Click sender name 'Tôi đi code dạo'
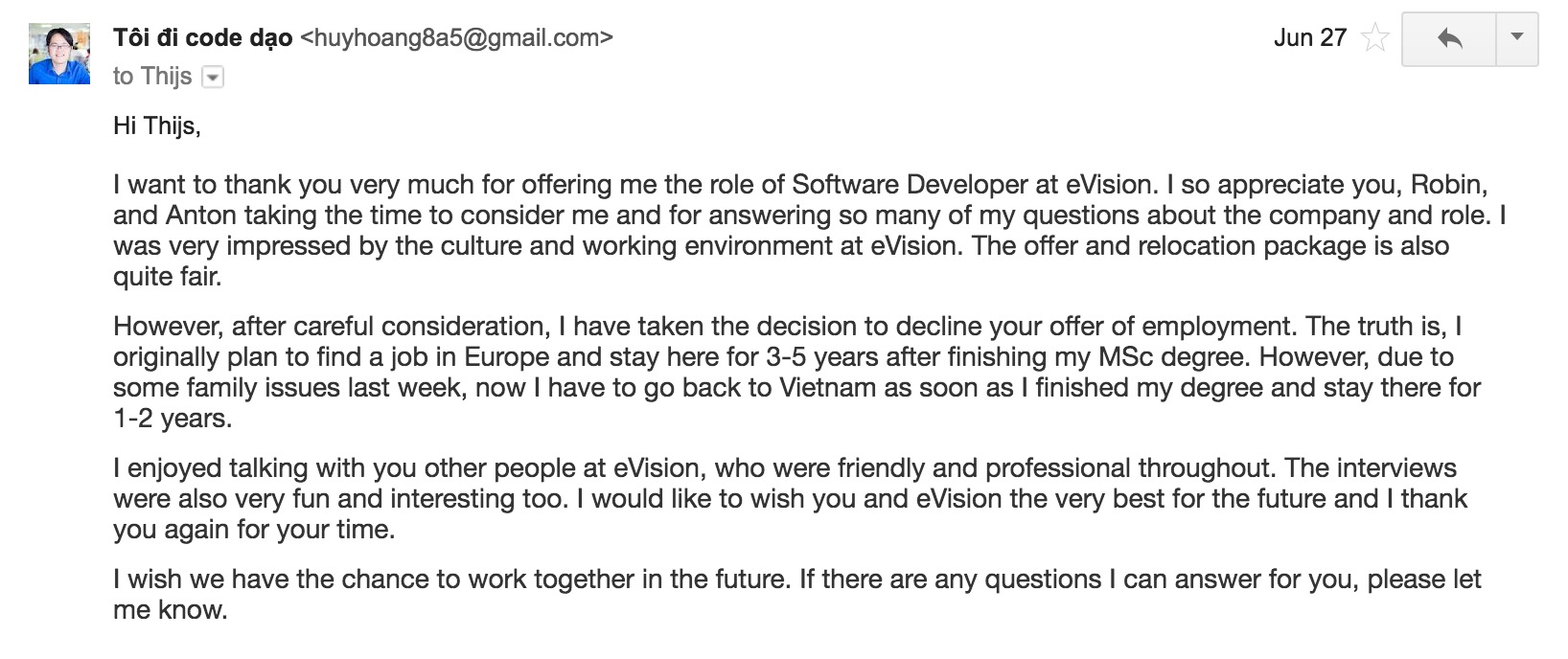 [202, 37]
